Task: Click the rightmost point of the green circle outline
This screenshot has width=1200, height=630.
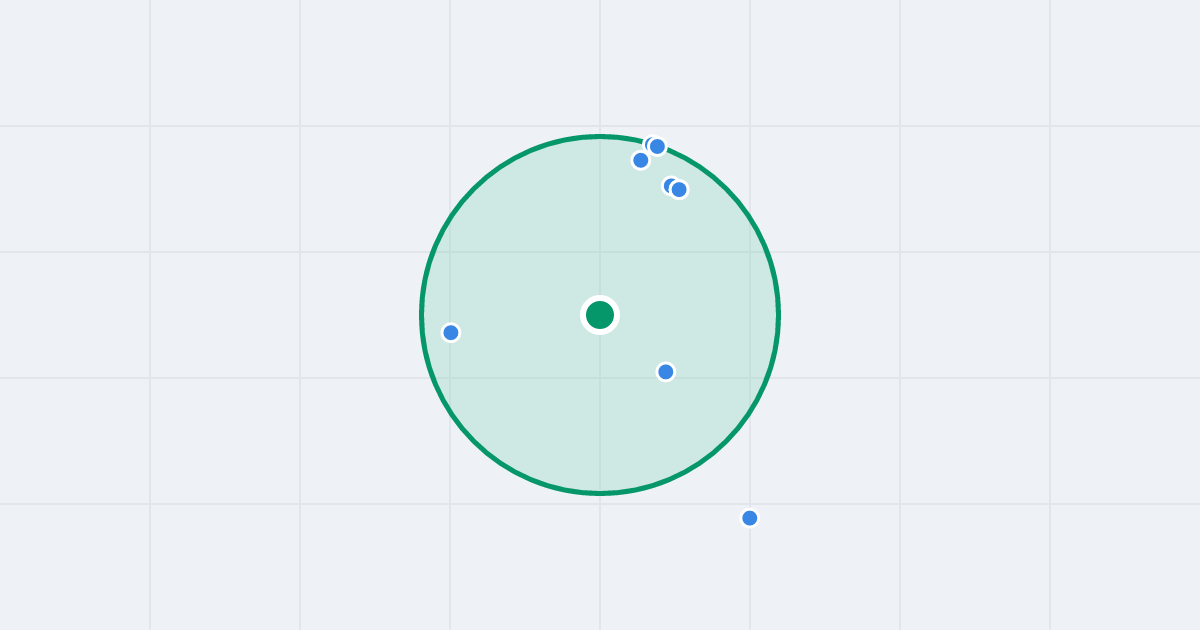Action: coord(778,315)
